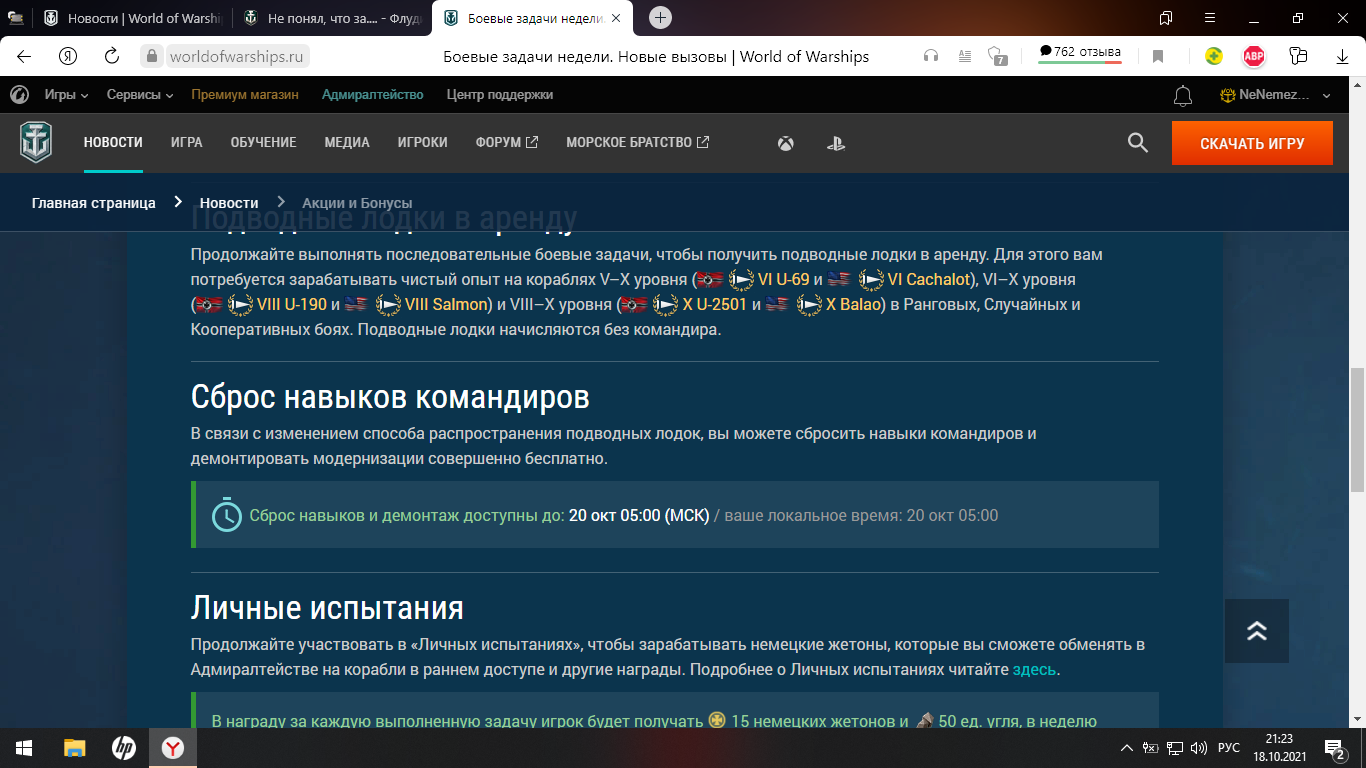Open ОБУЧЕНИЕ navigation item
This screenshot has width=1366, height=768.
[263, 143]
